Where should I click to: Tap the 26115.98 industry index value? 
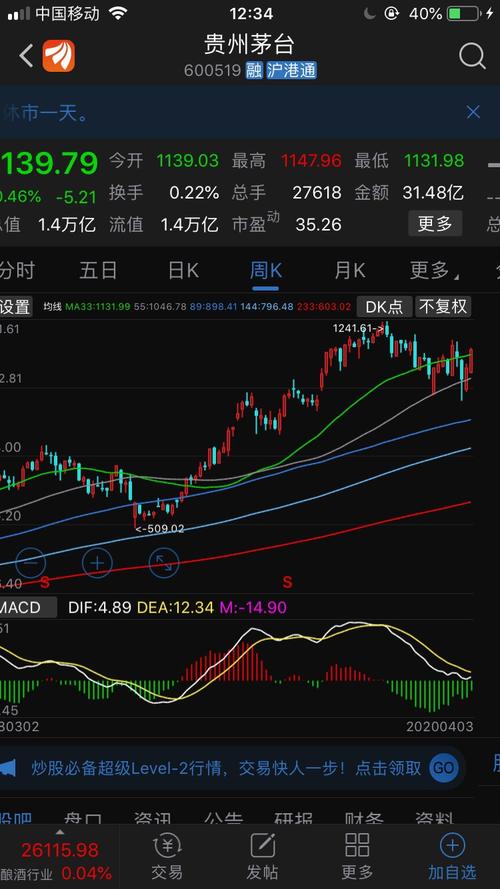[x=60, y=849]
